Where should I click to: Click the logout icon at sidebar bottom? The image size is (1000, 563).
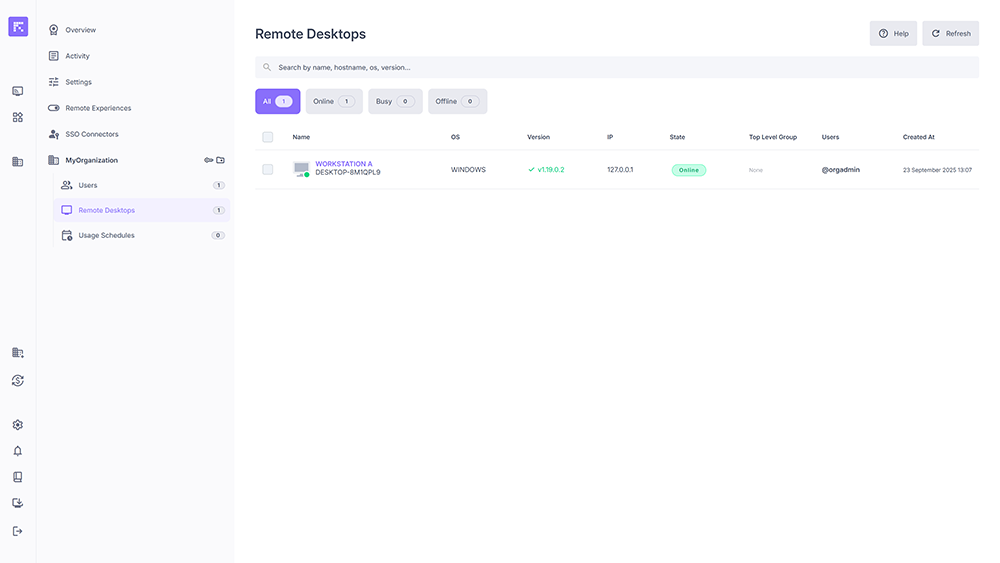[x=17, y=531]
